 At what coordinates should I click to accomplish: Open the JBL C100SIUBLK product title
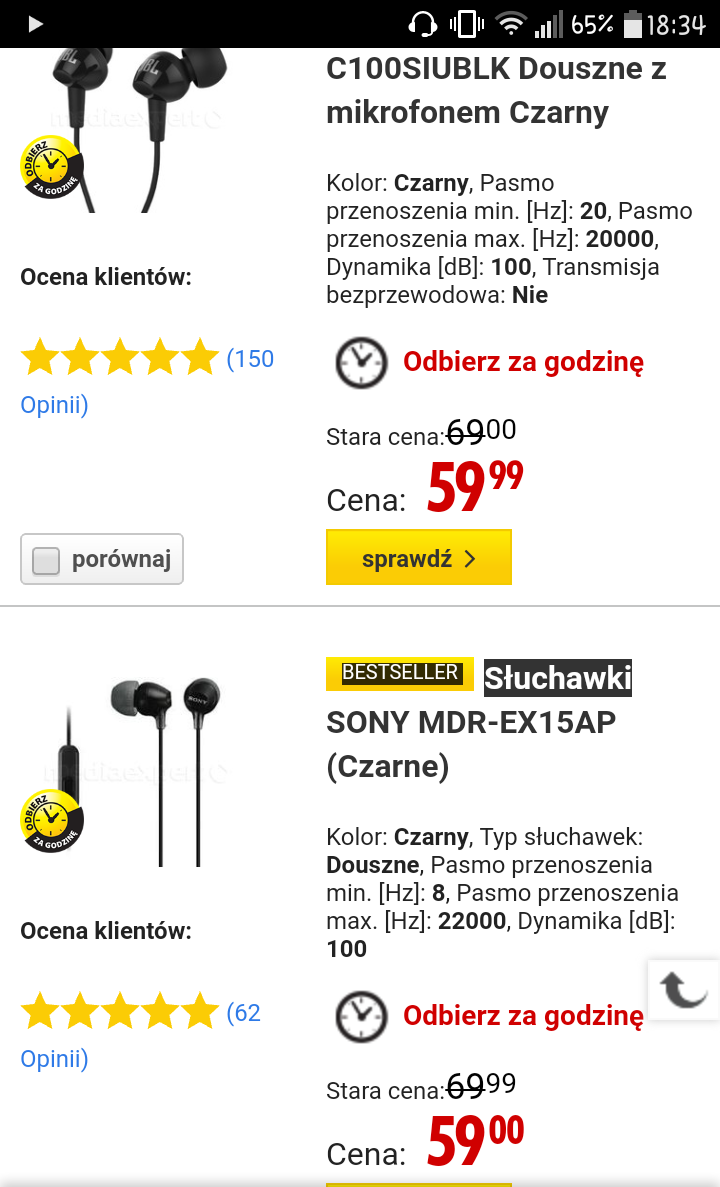pyautogui.click(x=496, y=90)
